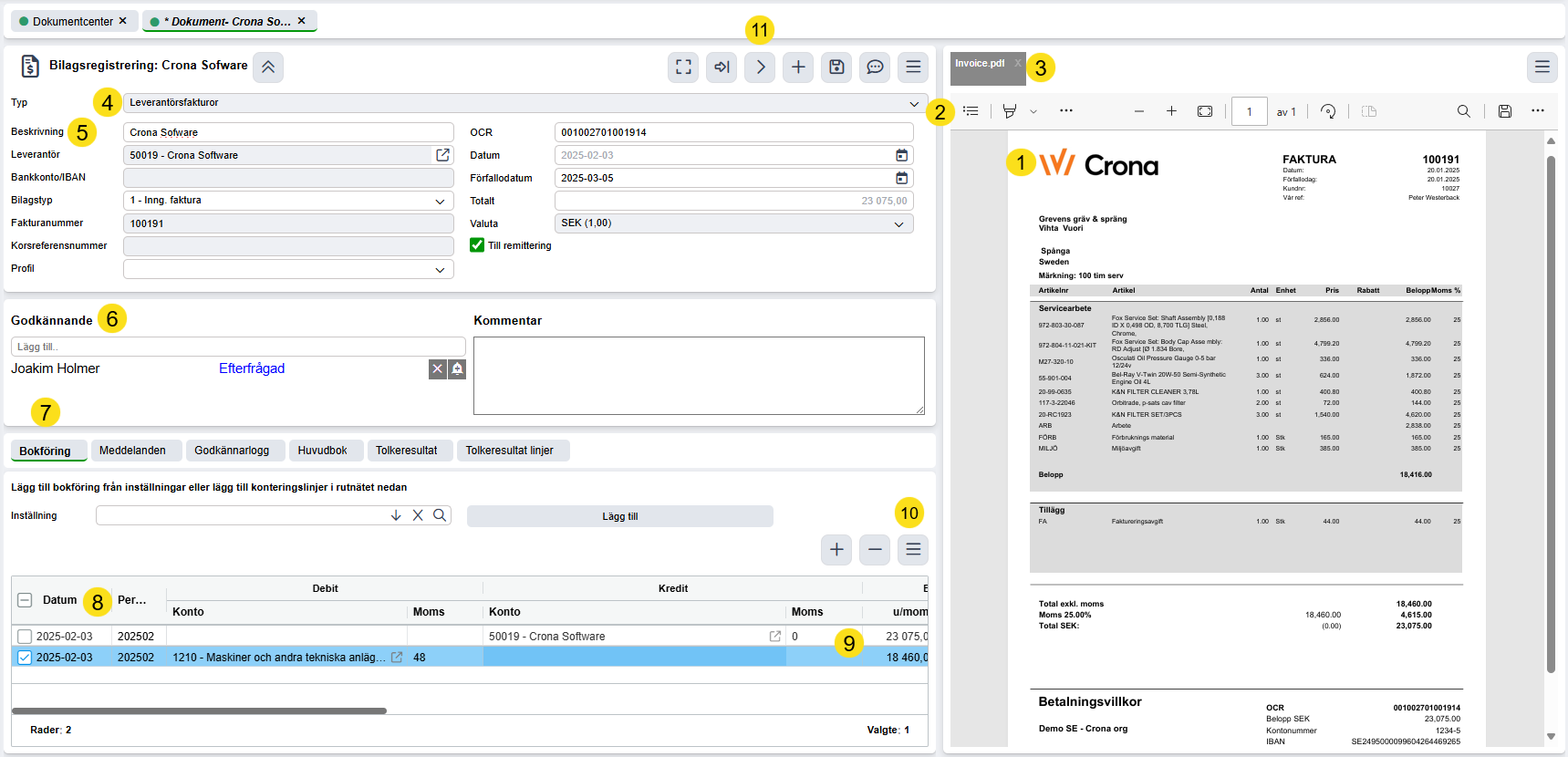Fit PDF page to width
The width and height of the screenshot is (1568, 757).
[x=1205, y=111]
